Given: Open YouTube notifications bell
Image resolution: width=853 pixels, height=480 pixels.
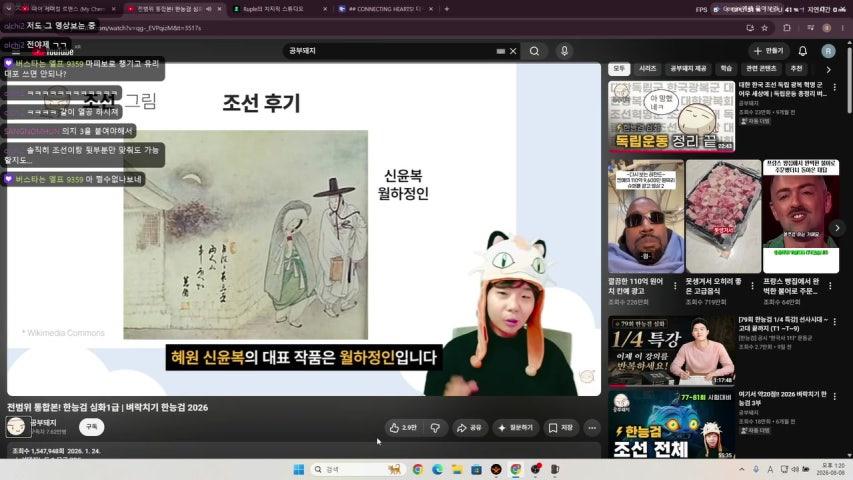Looking at the screenshot, I should click(802, 51).
